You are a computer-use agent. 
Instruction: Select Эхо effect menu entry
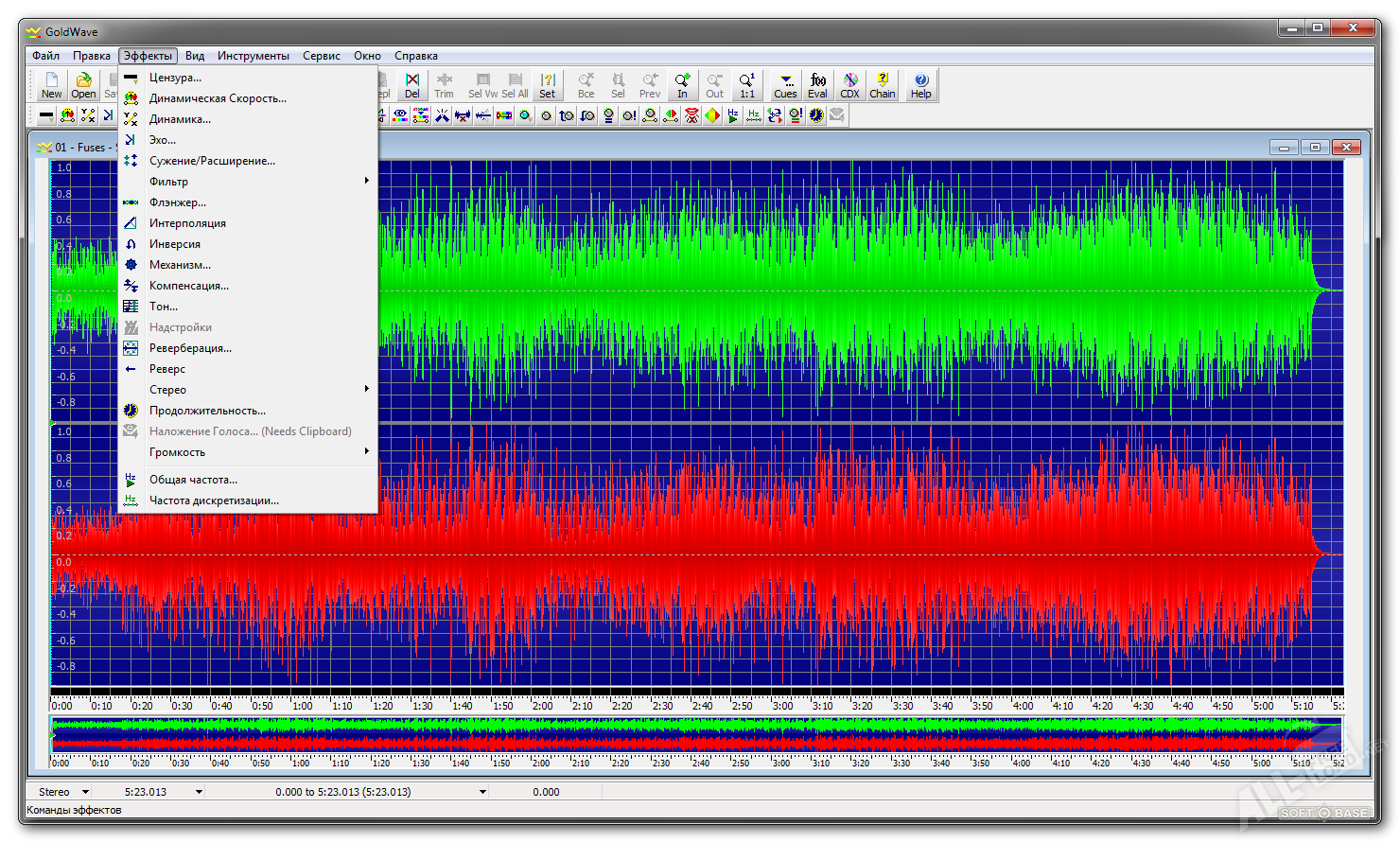163,140
